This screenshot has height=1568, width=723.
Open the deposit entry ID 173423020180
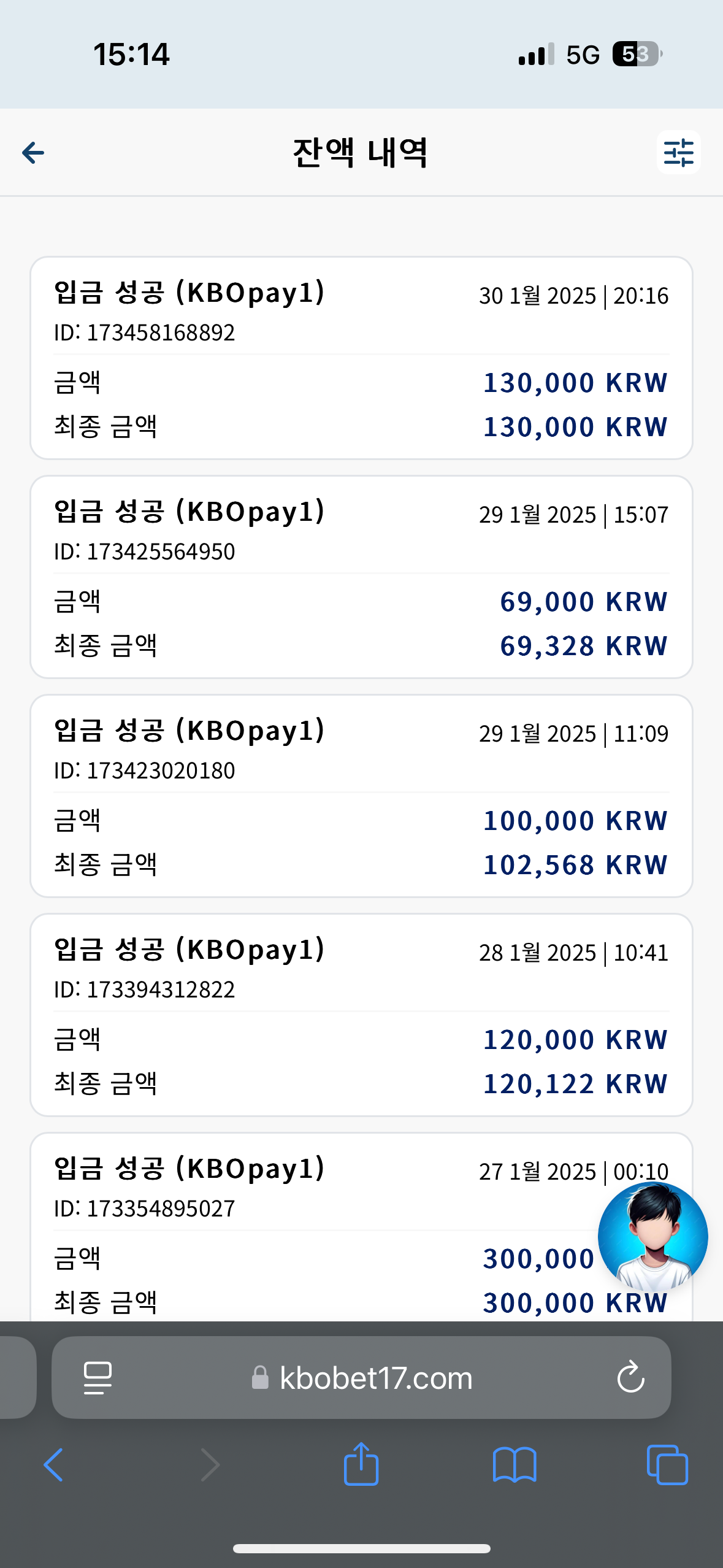click(x=361, y=796)
